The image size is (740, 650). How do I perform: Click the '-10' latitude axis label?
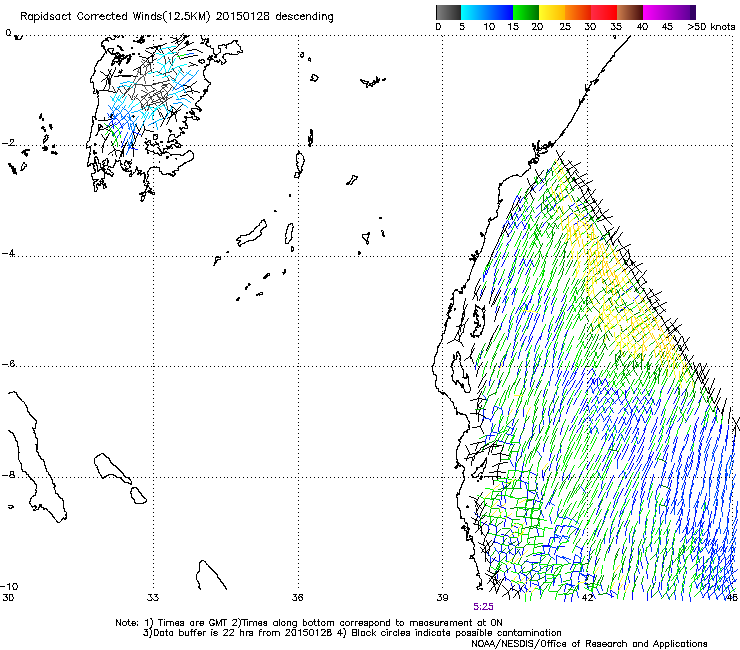[x=9, y=587]
